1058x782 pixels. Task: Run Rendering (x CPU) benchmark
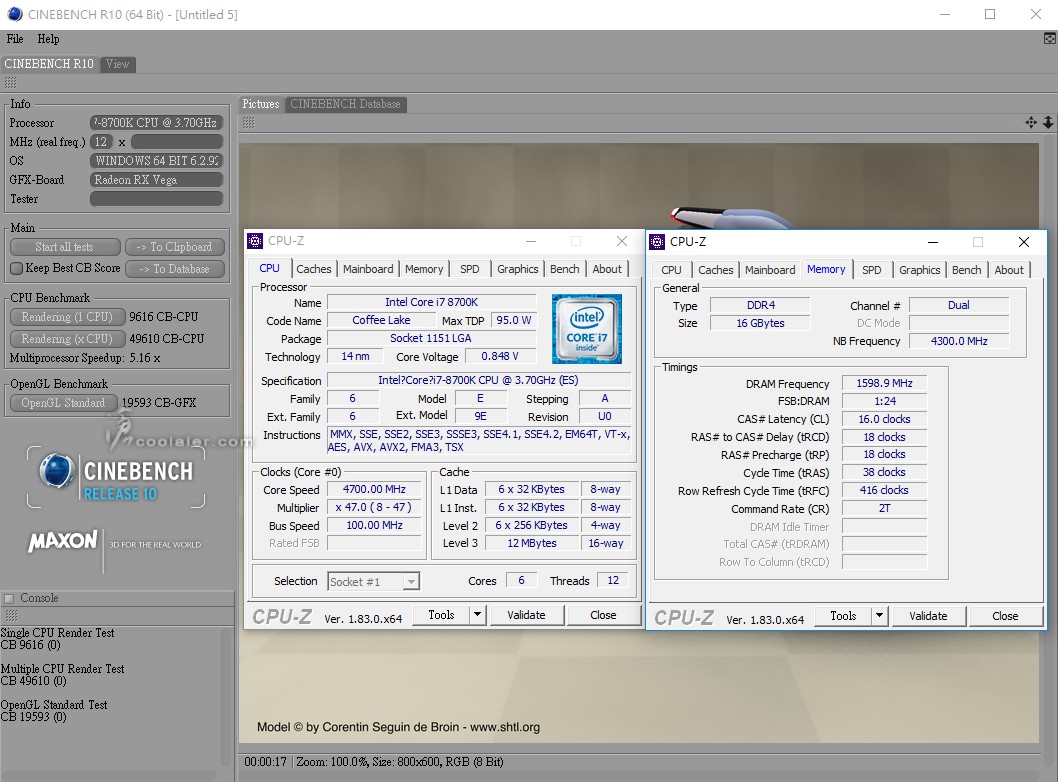coord(67,339)
